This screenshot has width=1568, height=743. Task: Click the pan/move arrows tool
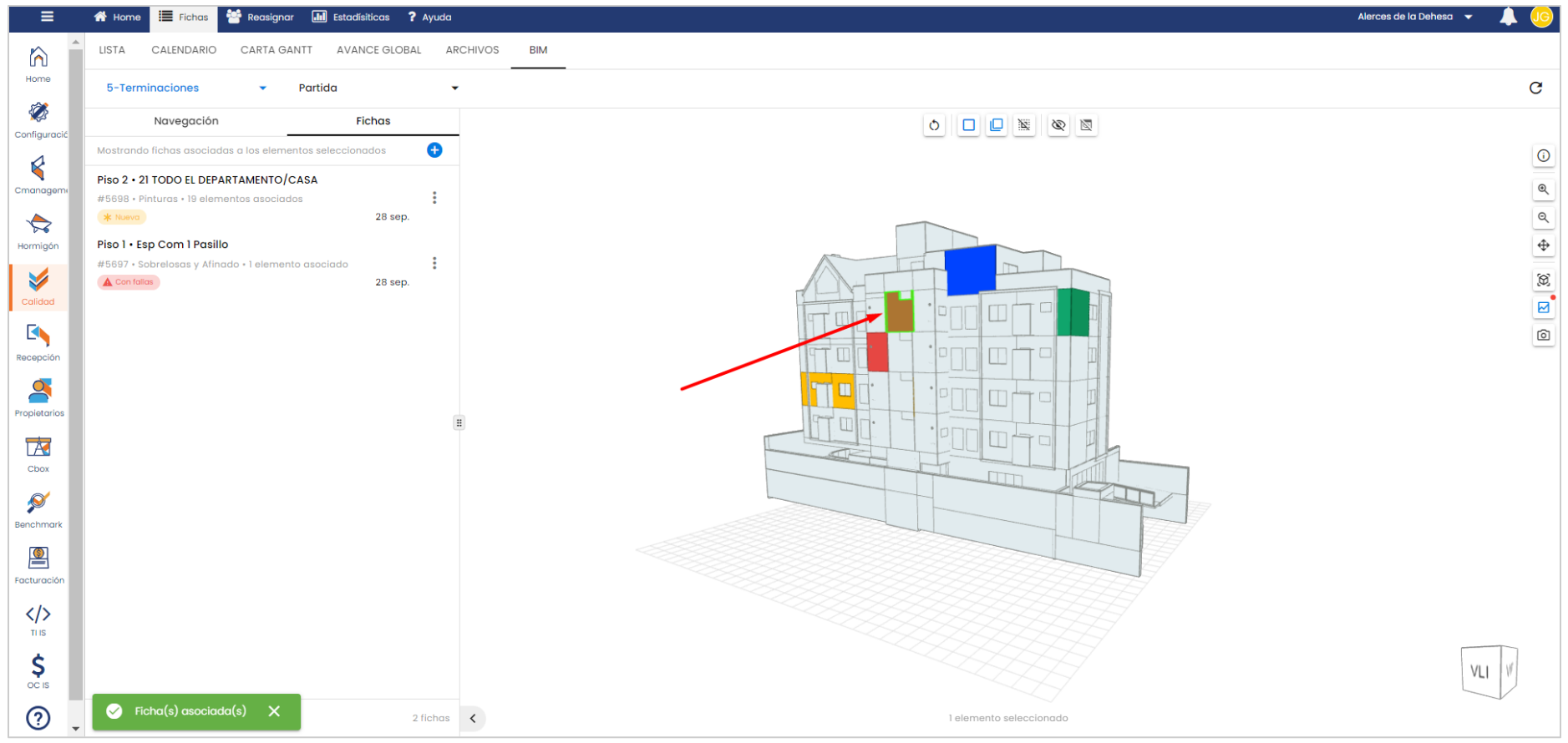(x=1543, y=245)
